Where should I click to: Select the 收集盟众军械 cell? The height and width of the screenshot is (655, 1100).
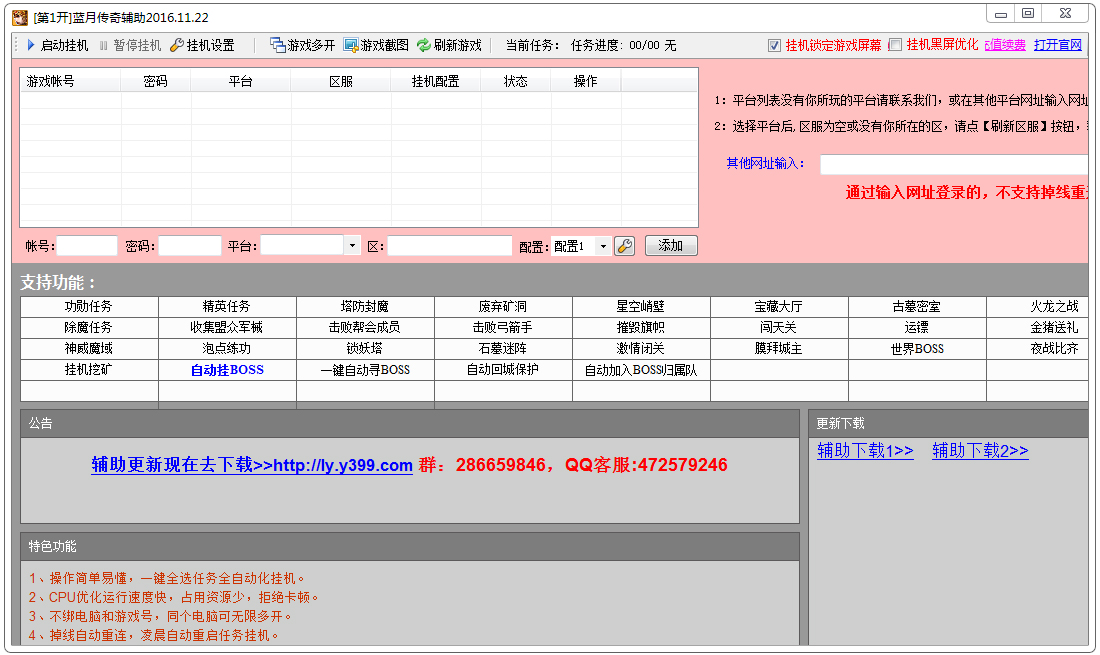click(227, 328)
